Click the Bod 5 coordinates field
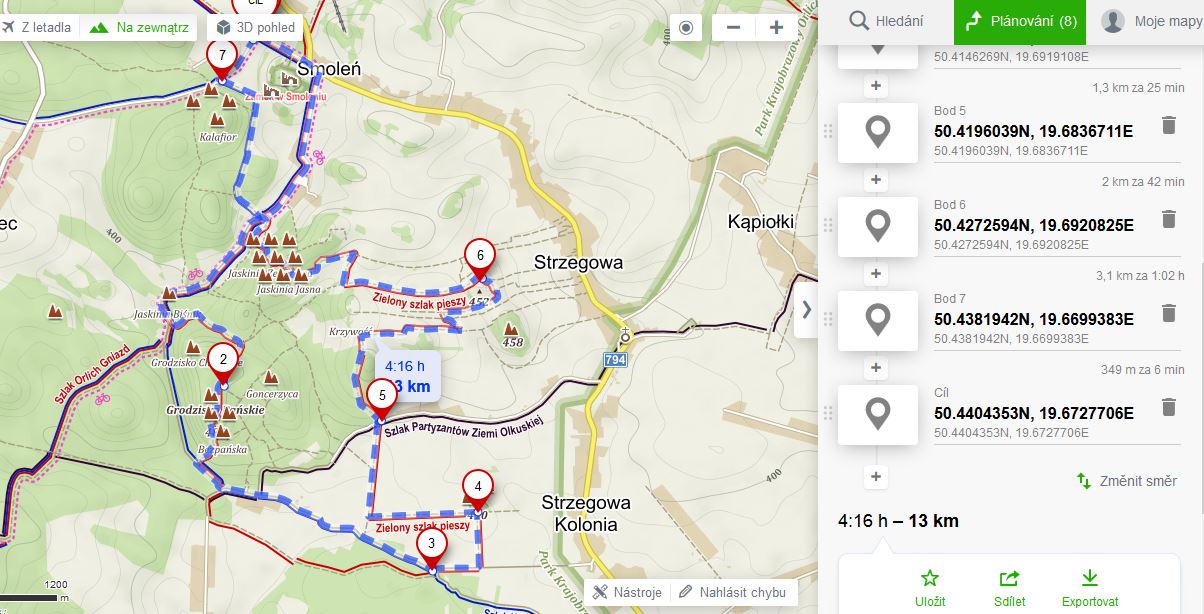 click(x=1033, y=131)
